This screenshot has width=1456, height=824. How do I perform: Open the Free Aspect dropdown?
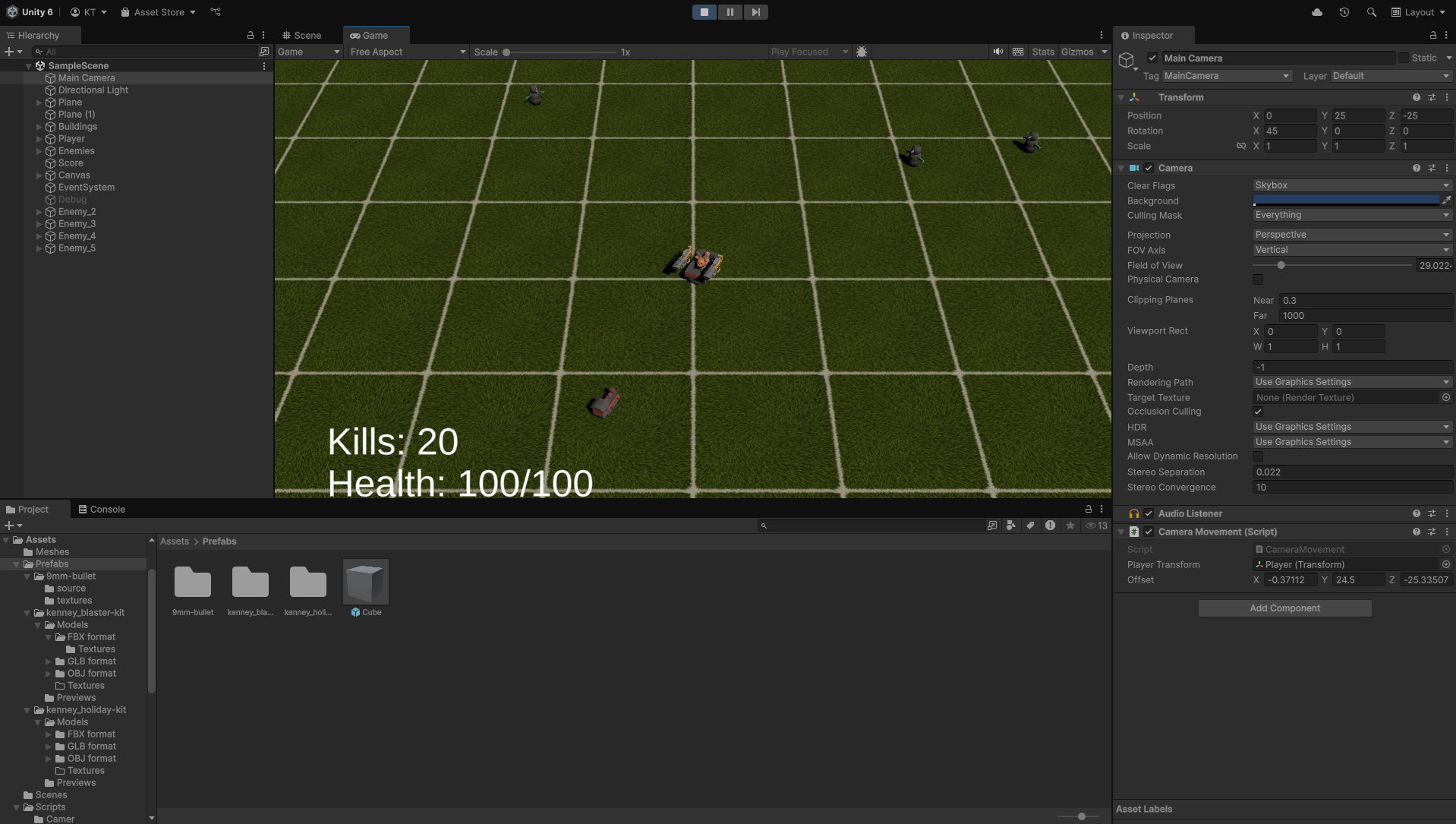coord(407,52)
